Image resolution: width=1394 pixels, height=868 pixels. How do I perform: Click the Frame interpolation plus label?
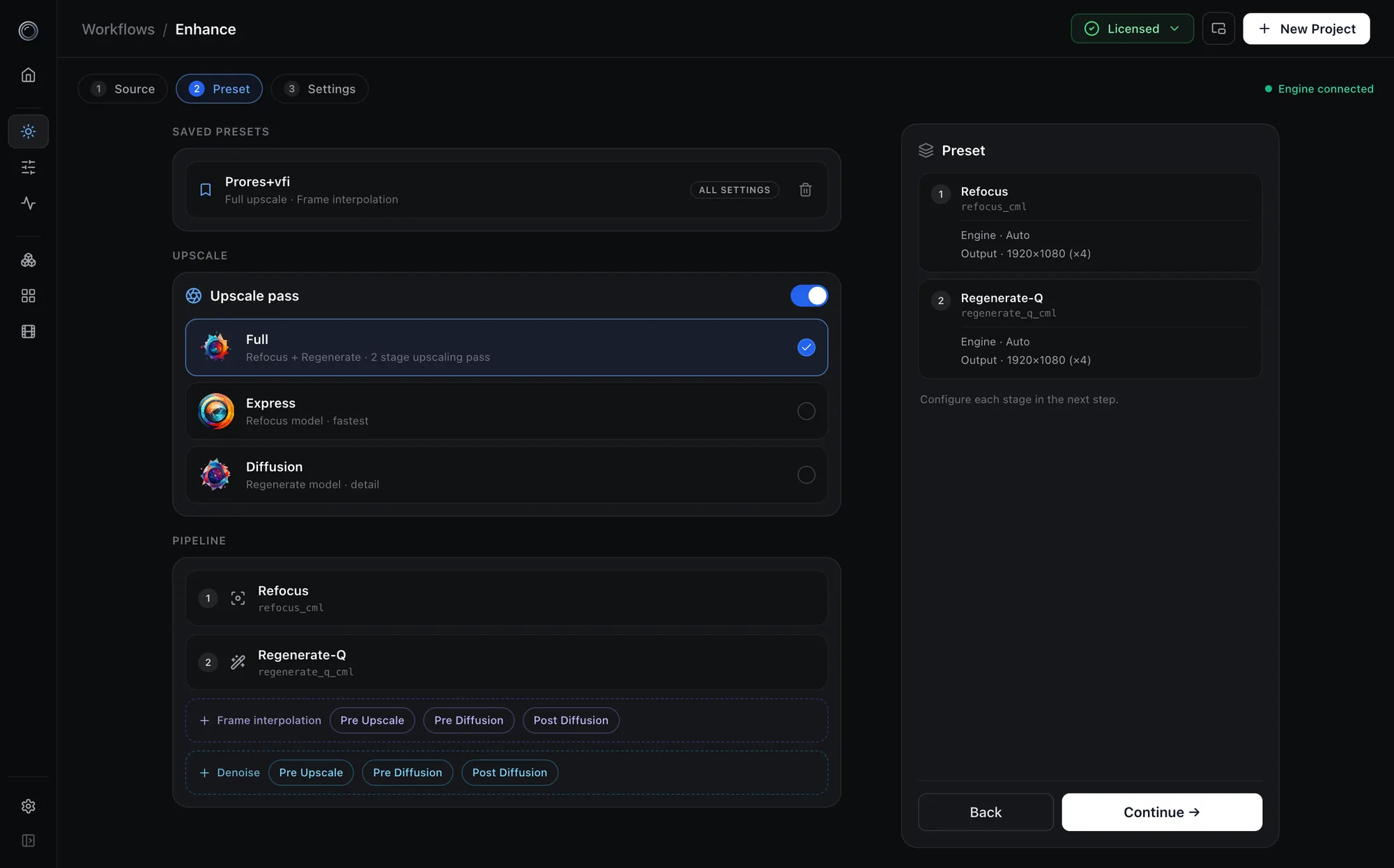coord(261,720)
